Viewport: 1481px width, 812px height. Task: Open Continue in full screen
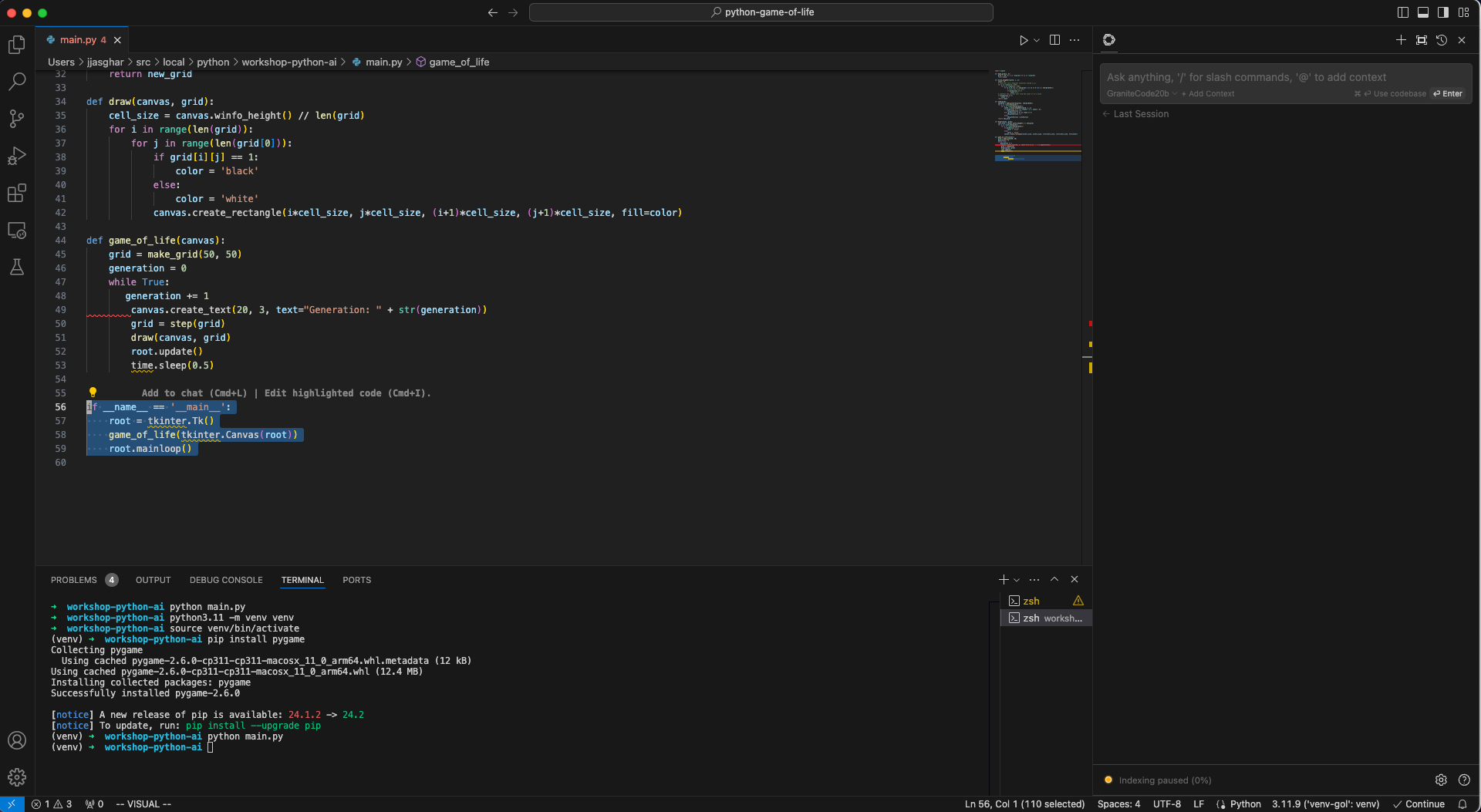click(1422, 40)
